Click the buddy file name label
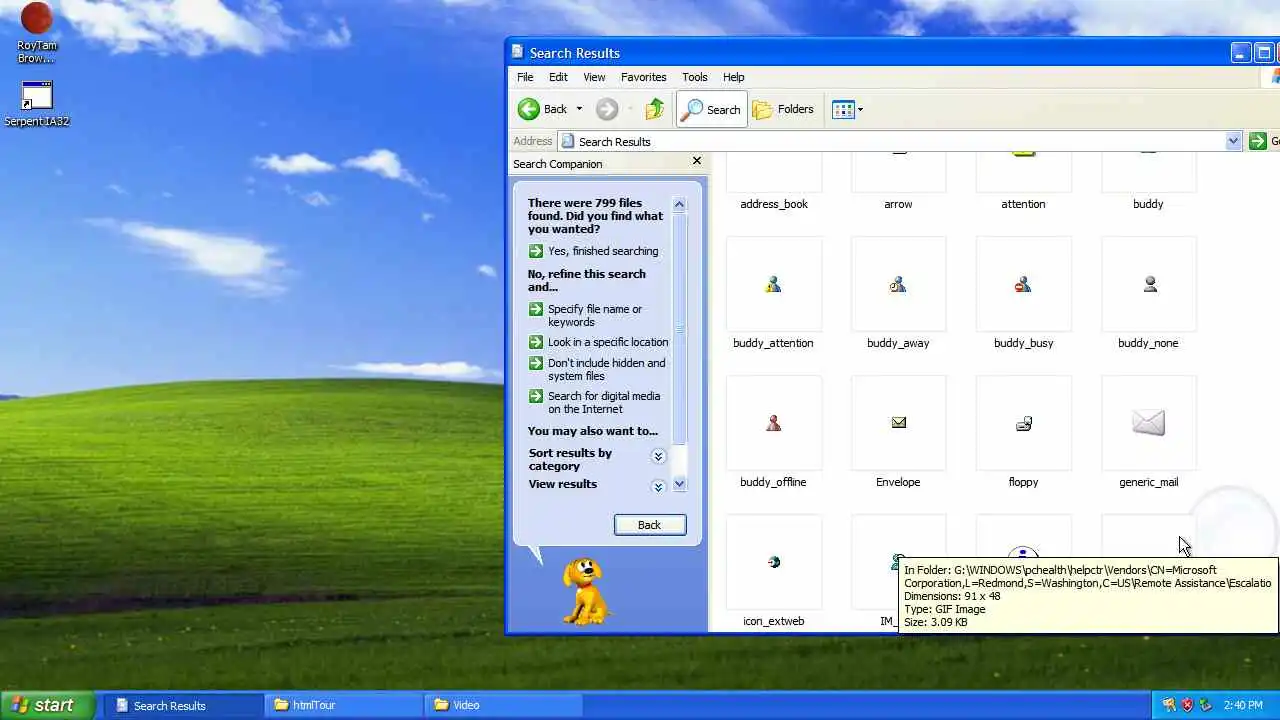Screen dimensions: 1280x720 pos(1148,204)
